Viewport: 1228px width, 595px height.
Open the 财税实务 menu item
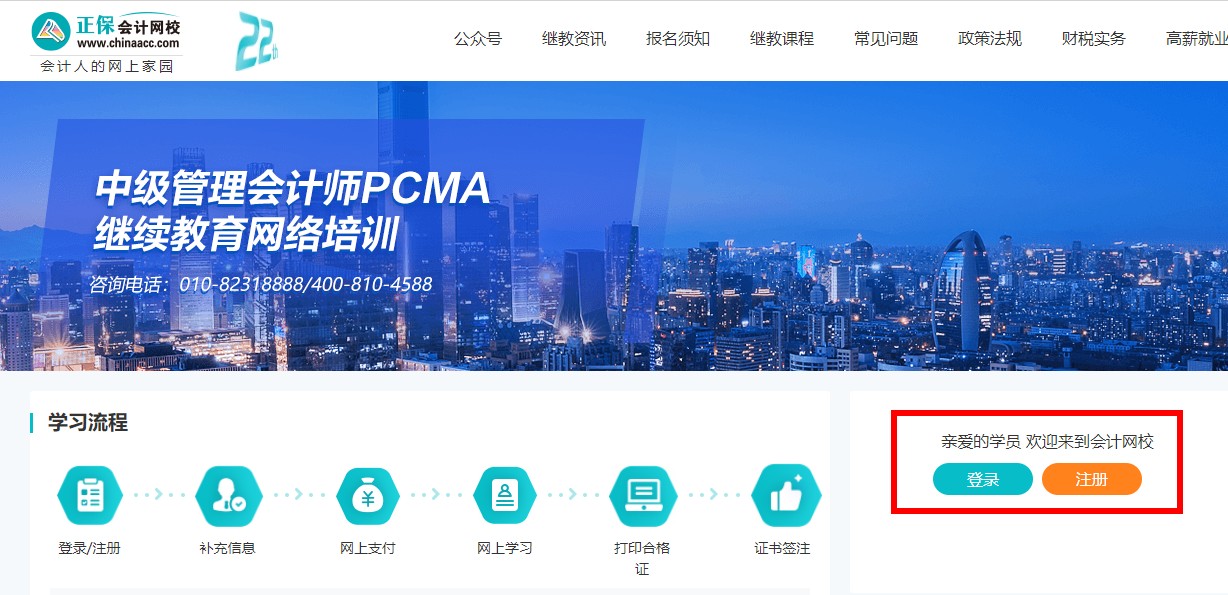pos(1094,39)
